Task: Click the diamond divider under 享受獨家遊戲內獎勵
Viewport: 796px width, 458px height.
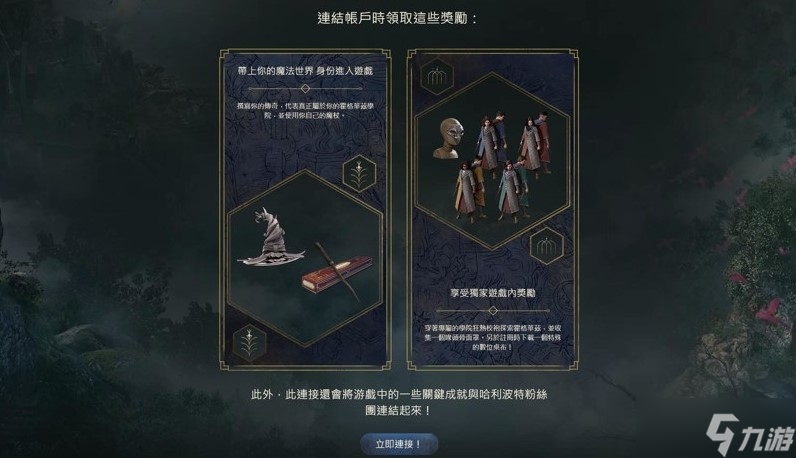Action: point(493,310)
